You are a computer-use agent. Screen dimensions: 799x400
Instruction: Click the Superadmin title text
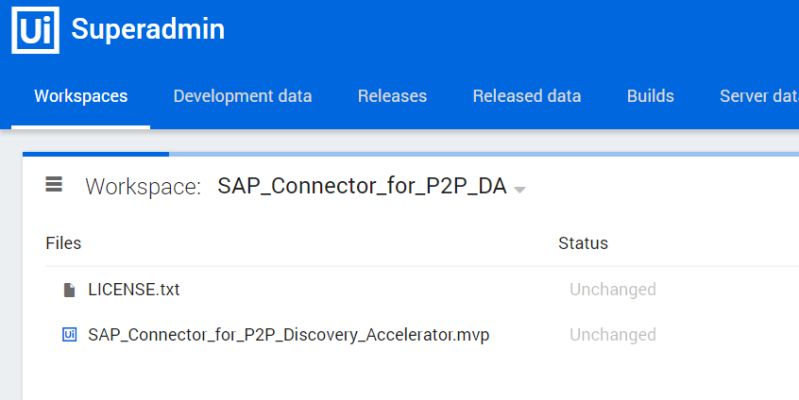pyautogui.click(x=147, y=30)
